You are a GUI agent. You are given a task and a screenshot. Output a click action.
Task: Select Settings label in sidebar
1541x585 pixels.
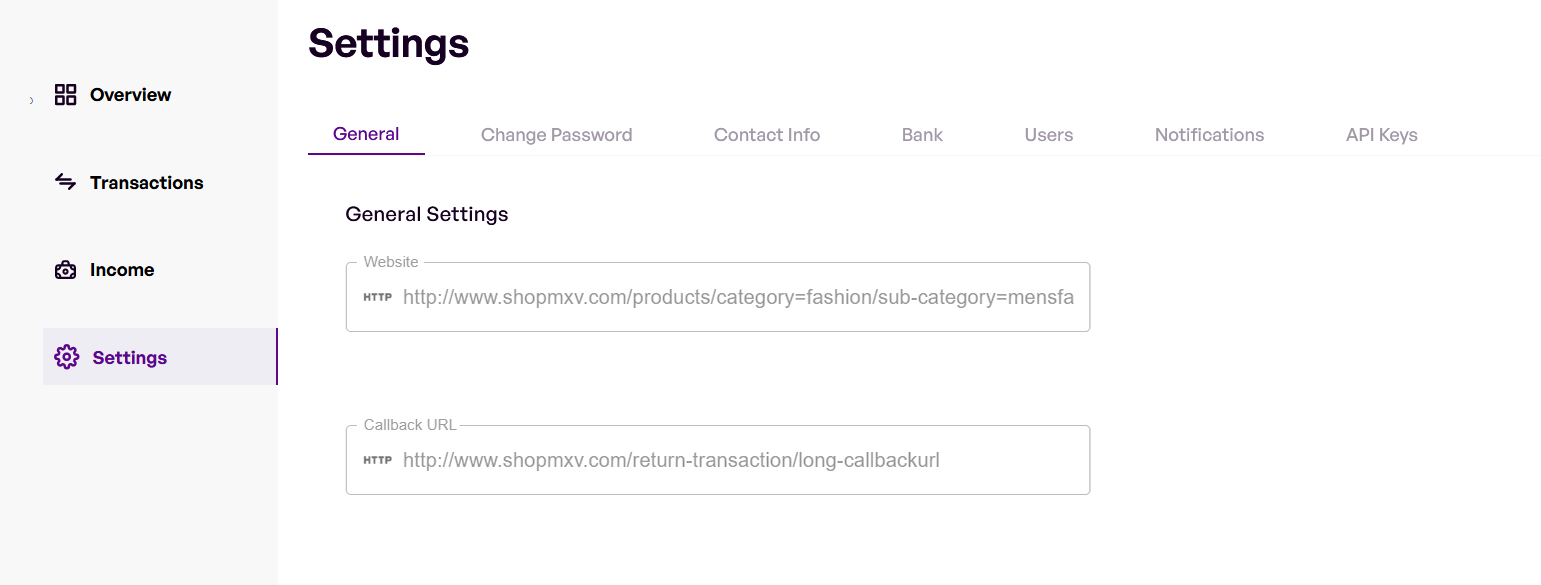pyautogui.click(x=130, y=358)
